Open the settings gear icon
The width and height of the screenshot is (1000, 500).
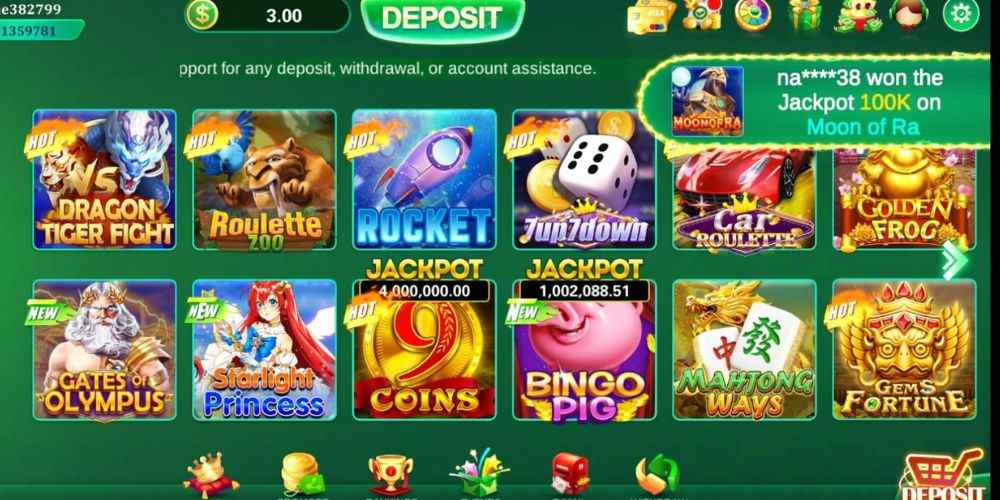(960, 13)
